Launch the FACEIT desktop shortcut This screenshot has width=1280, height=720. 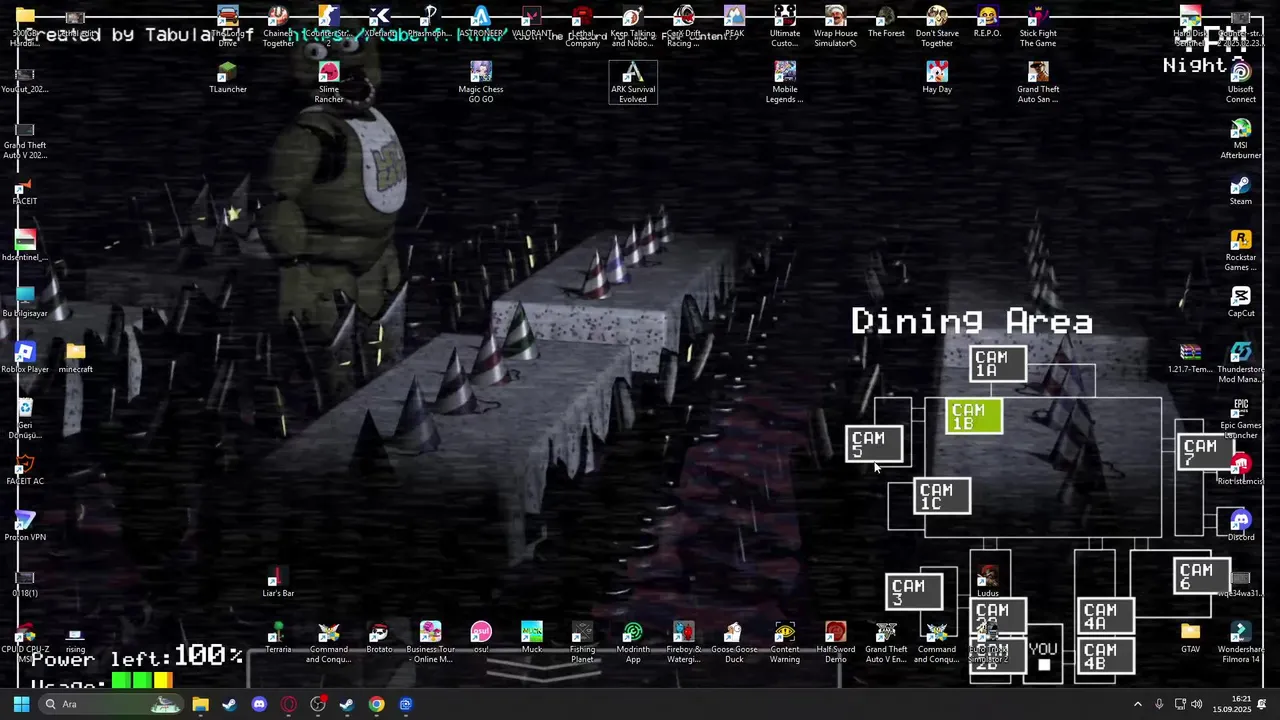(x=25, y=190)
